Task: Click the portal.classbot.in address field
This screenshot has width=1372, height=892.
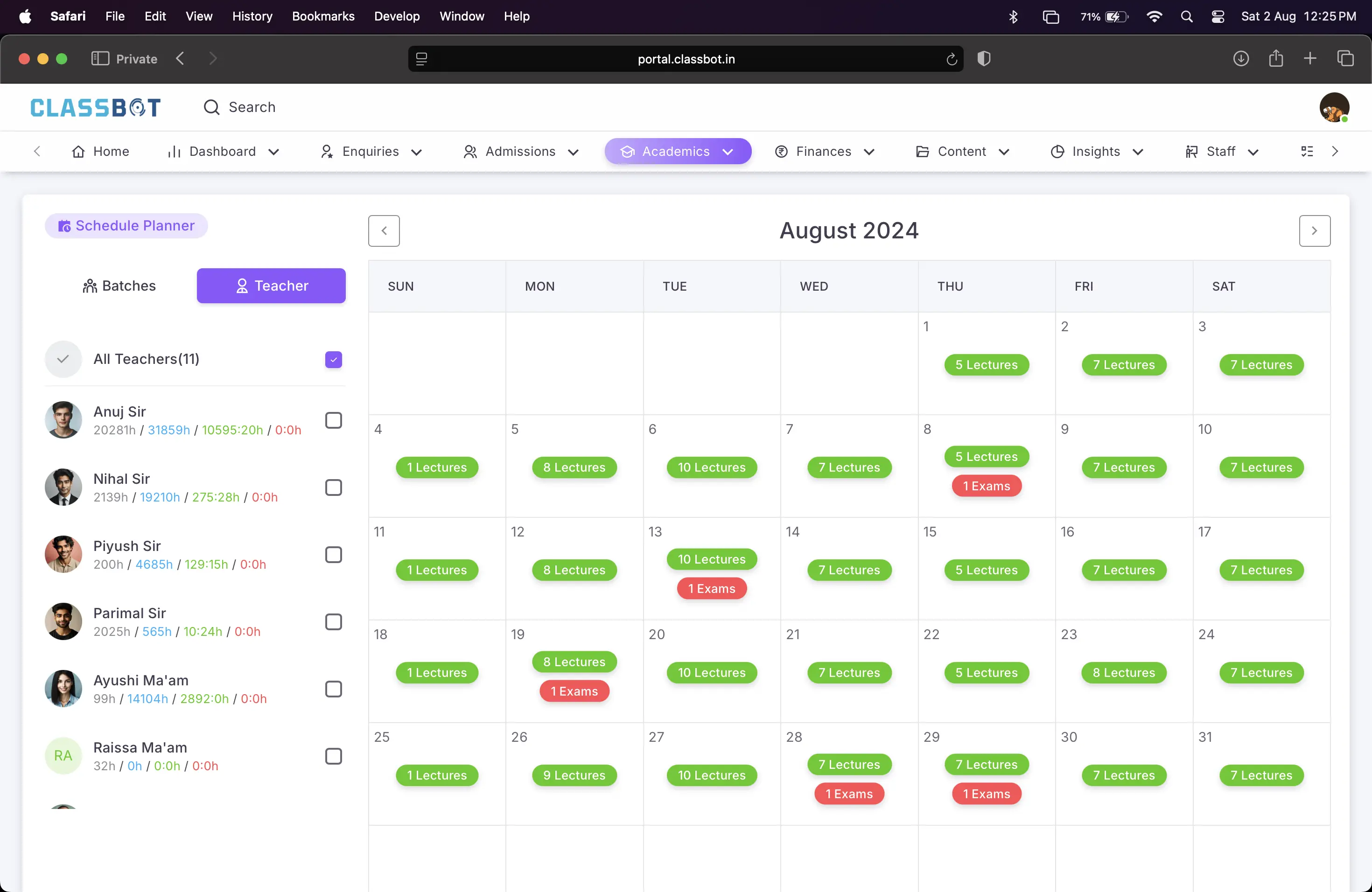Action: click(686, 59)
